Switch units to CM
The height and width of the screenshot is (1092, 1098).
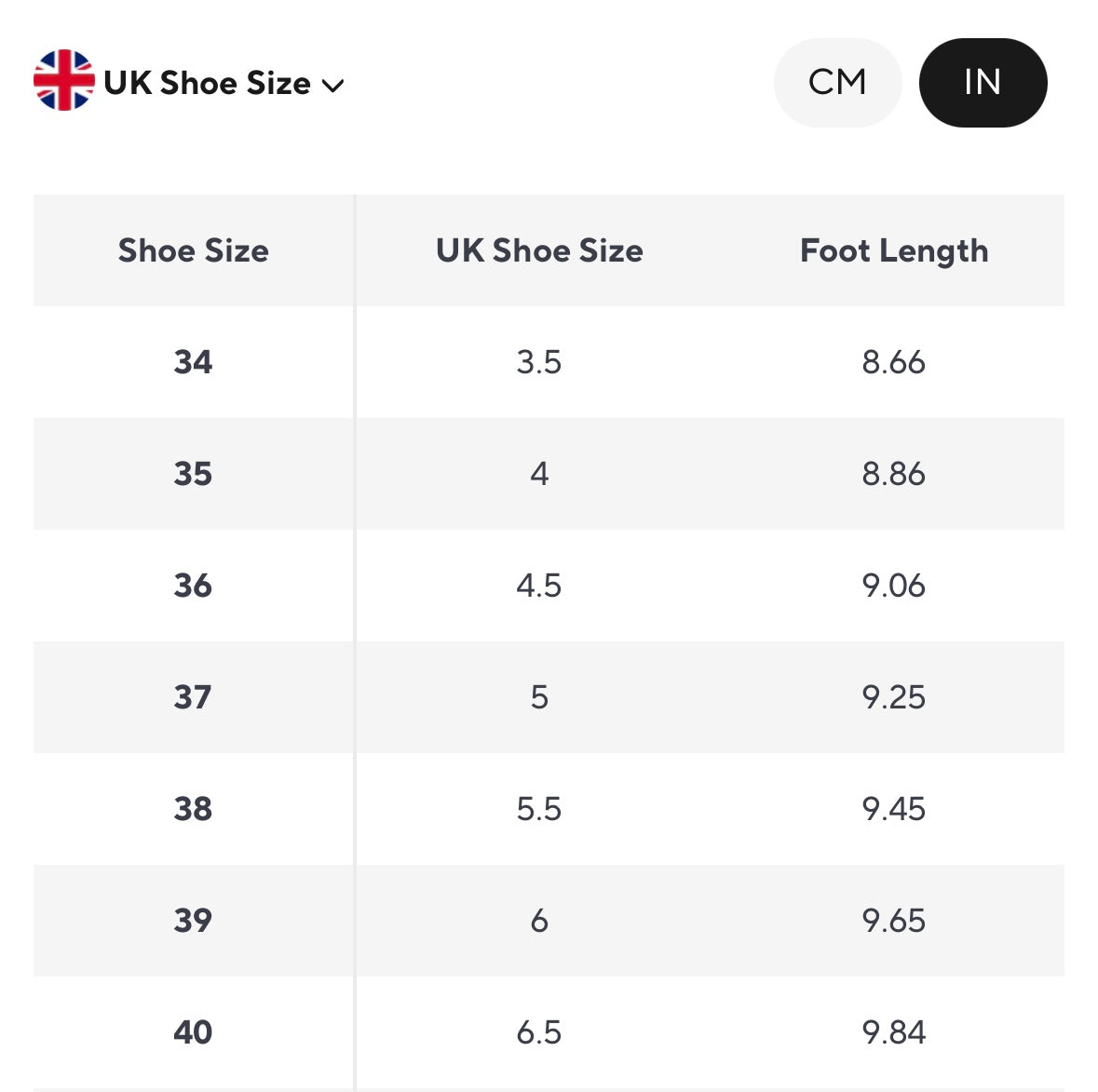click(837, 83)
